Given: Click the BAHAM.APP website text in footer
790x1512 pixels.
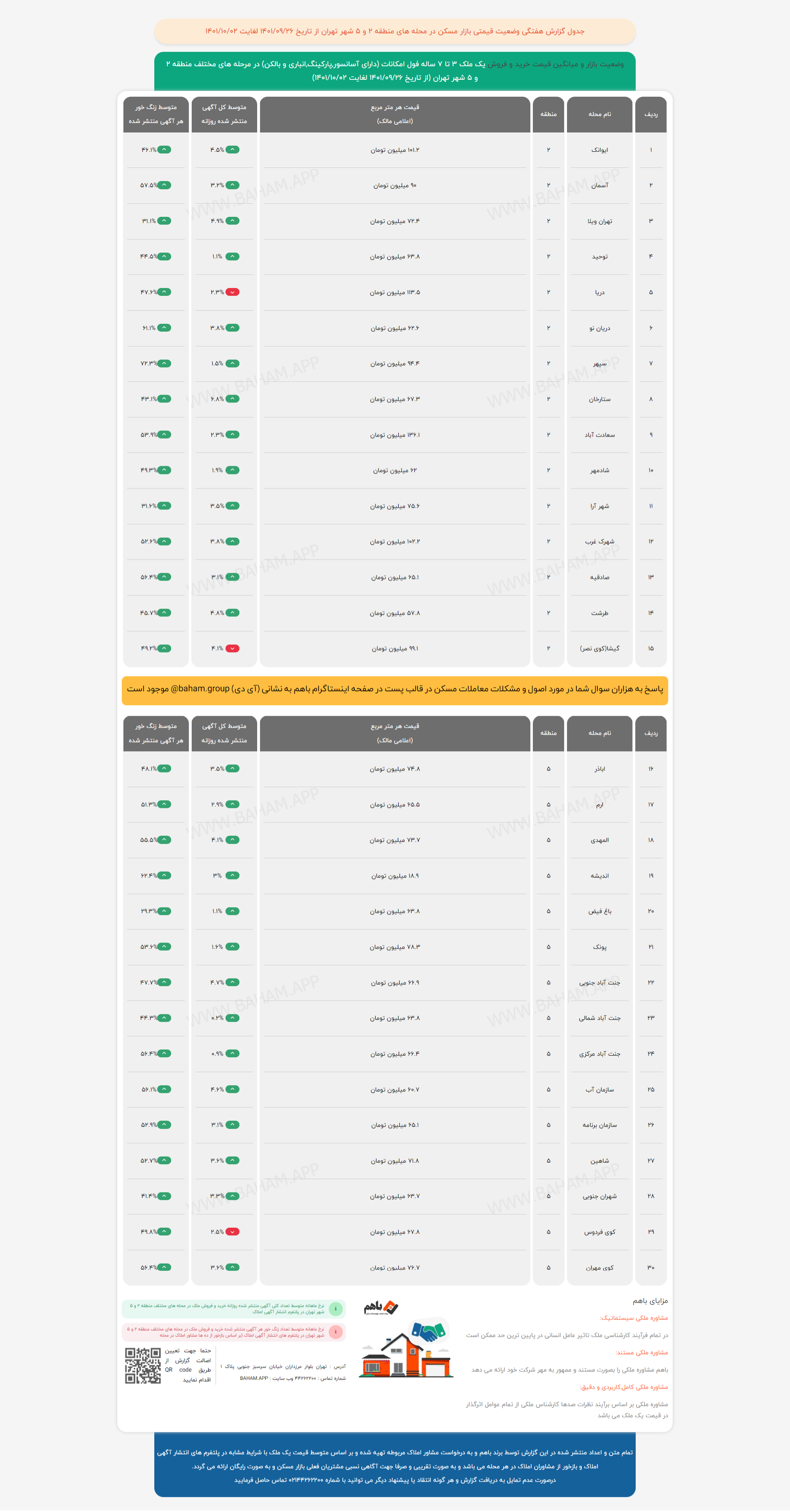Looking at the screenshot, I should point(254,1378).
